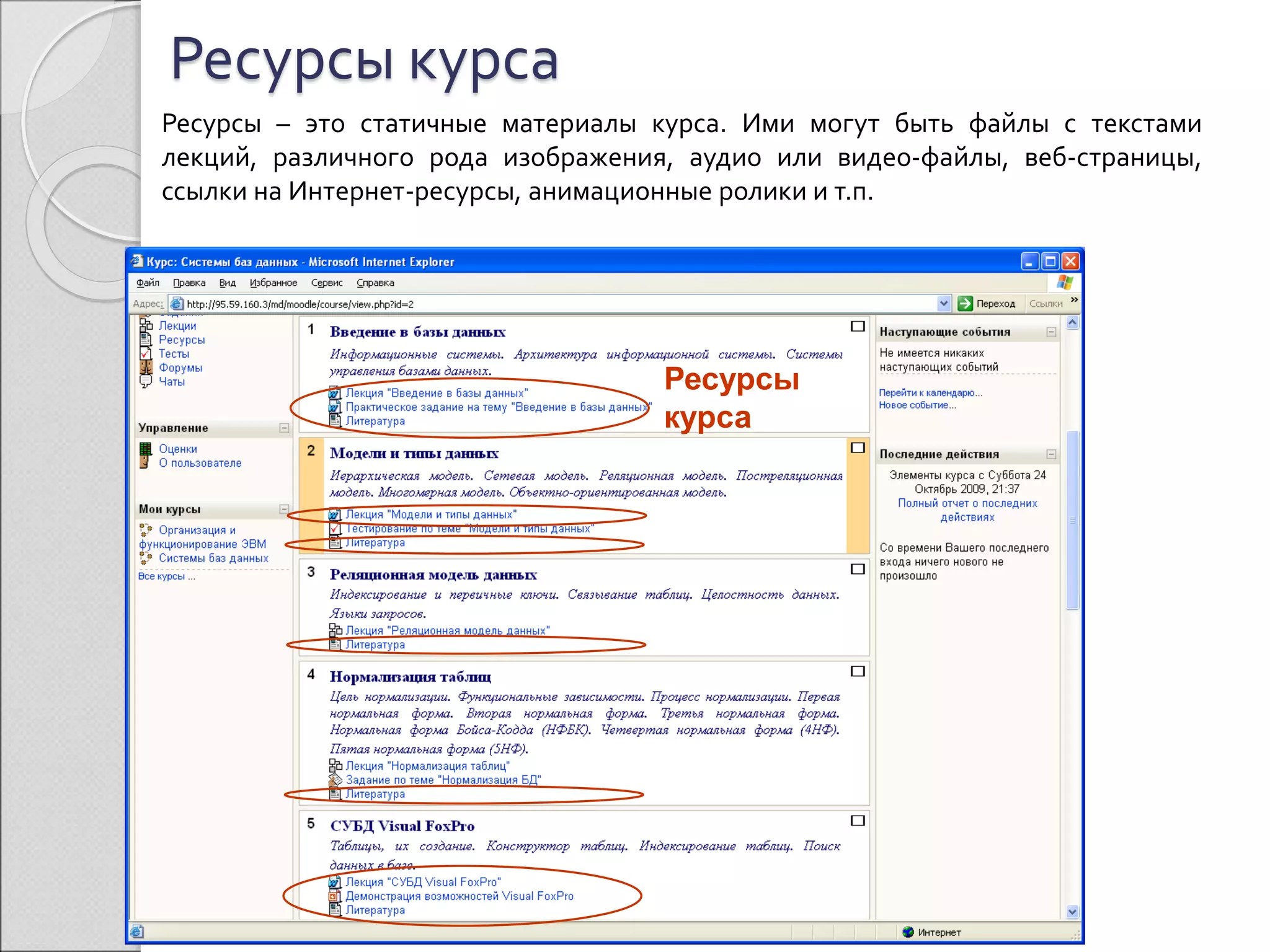Open the Избранное menu

pyautogui.click(x=273, y=283)
